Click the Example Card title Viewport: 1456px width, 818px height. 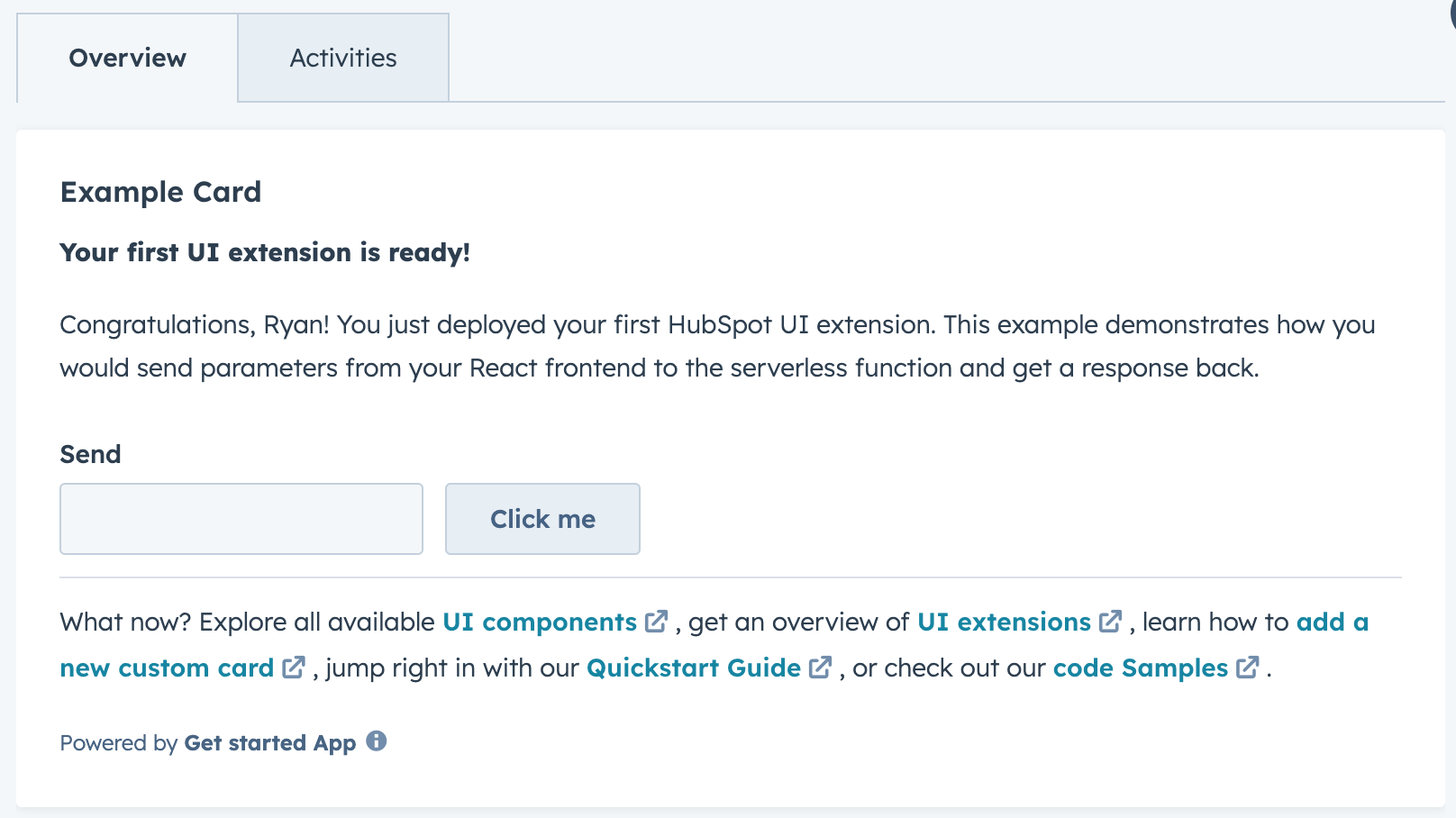(x=160, y=192)
